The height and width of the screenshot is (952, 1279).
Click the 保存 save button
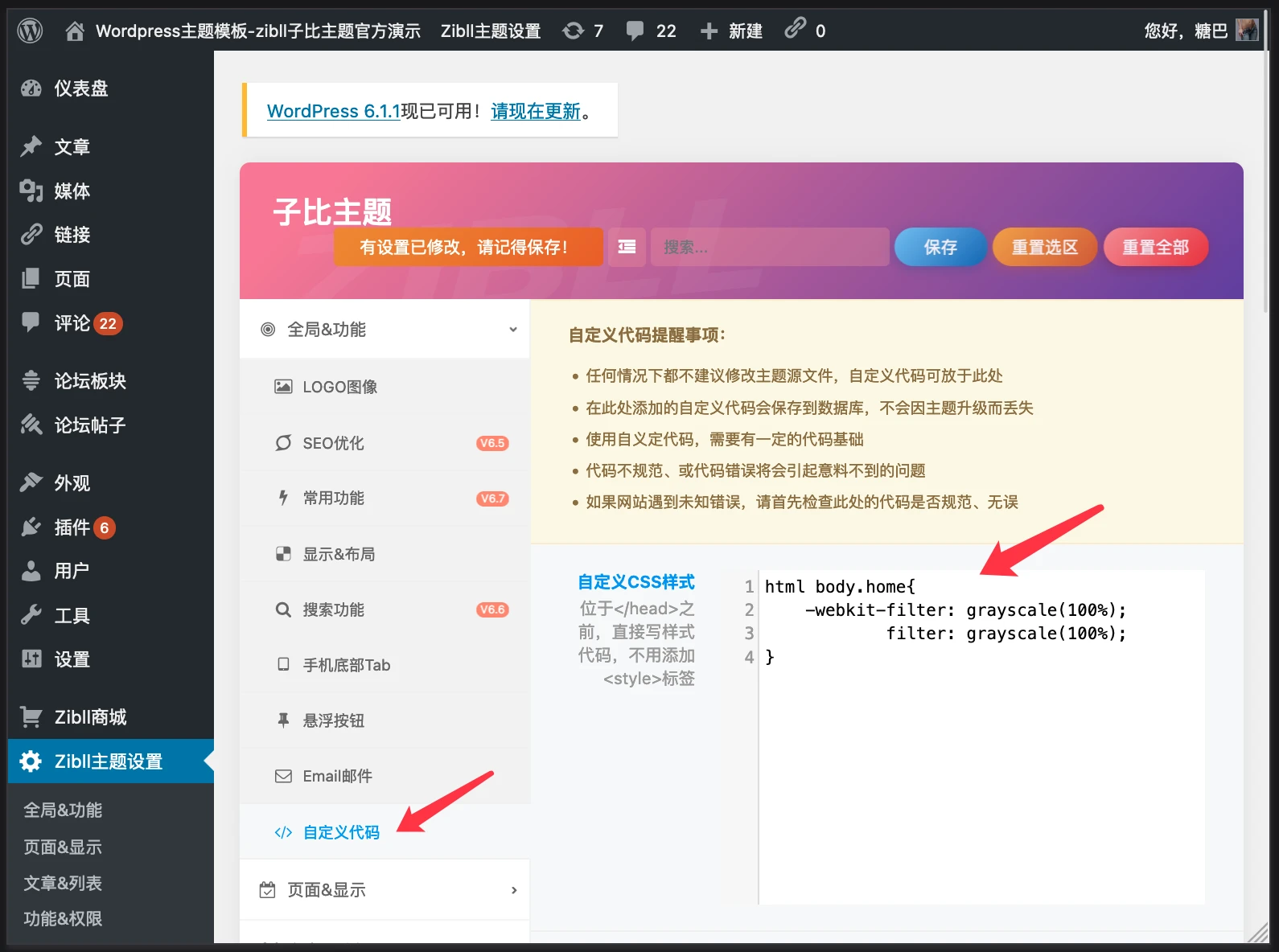click(x=940, y=247)
